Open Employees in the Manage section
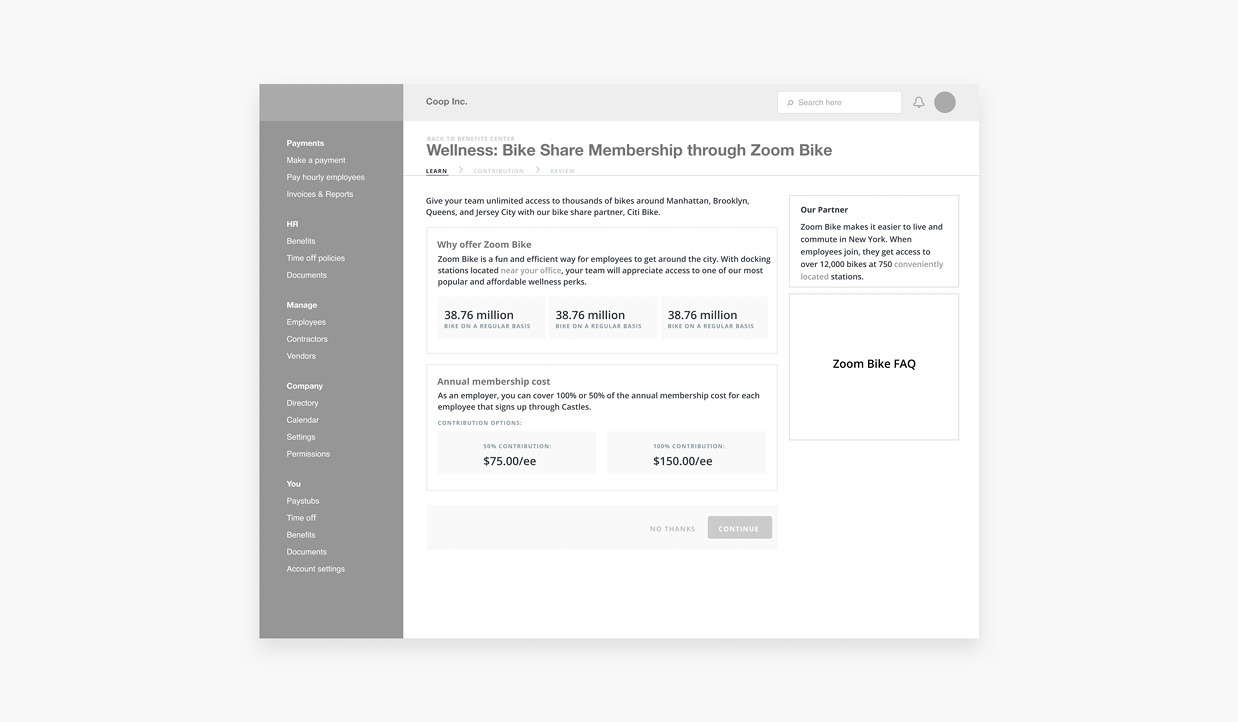 coord(306,322)
